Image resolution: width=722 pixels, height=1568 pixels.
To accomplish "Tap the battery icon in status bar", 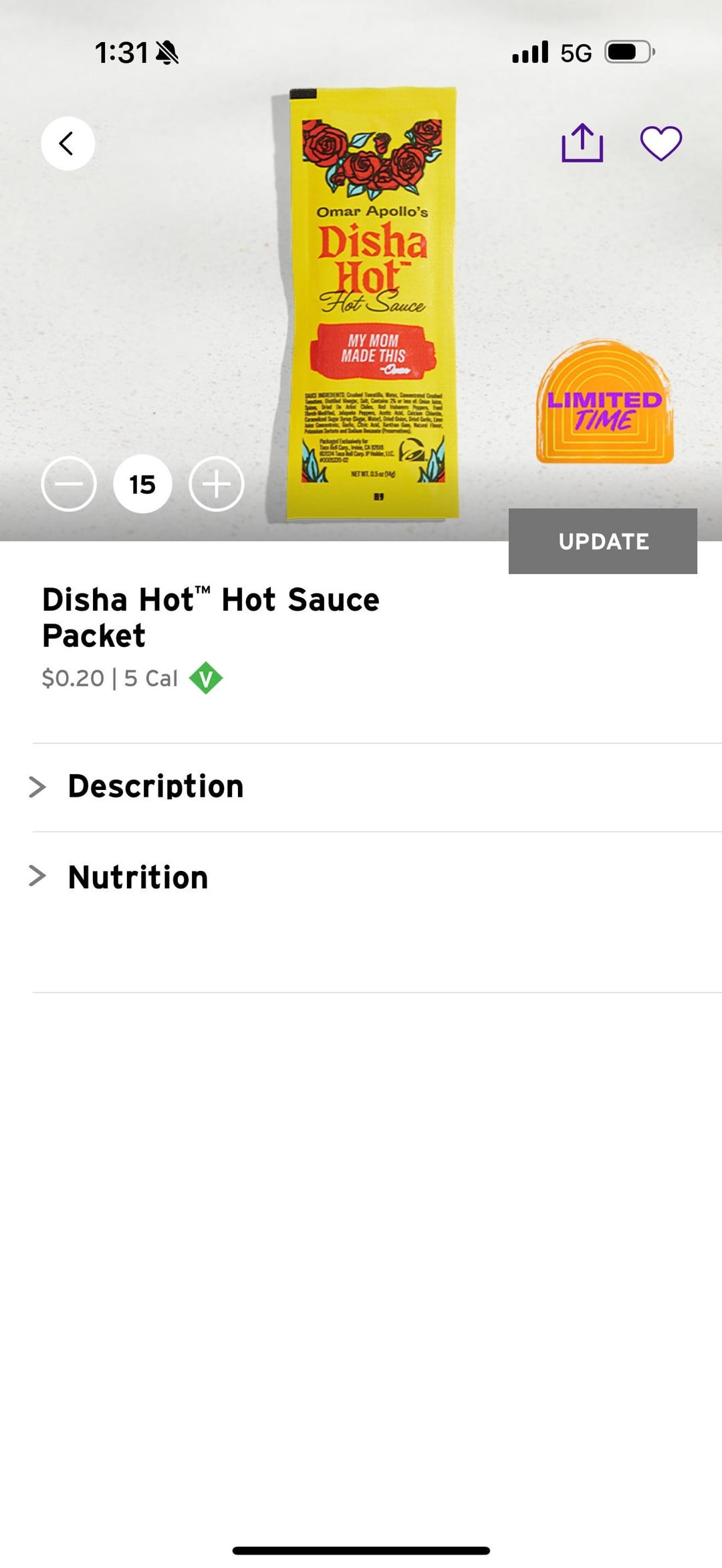I will coord(628,52).
